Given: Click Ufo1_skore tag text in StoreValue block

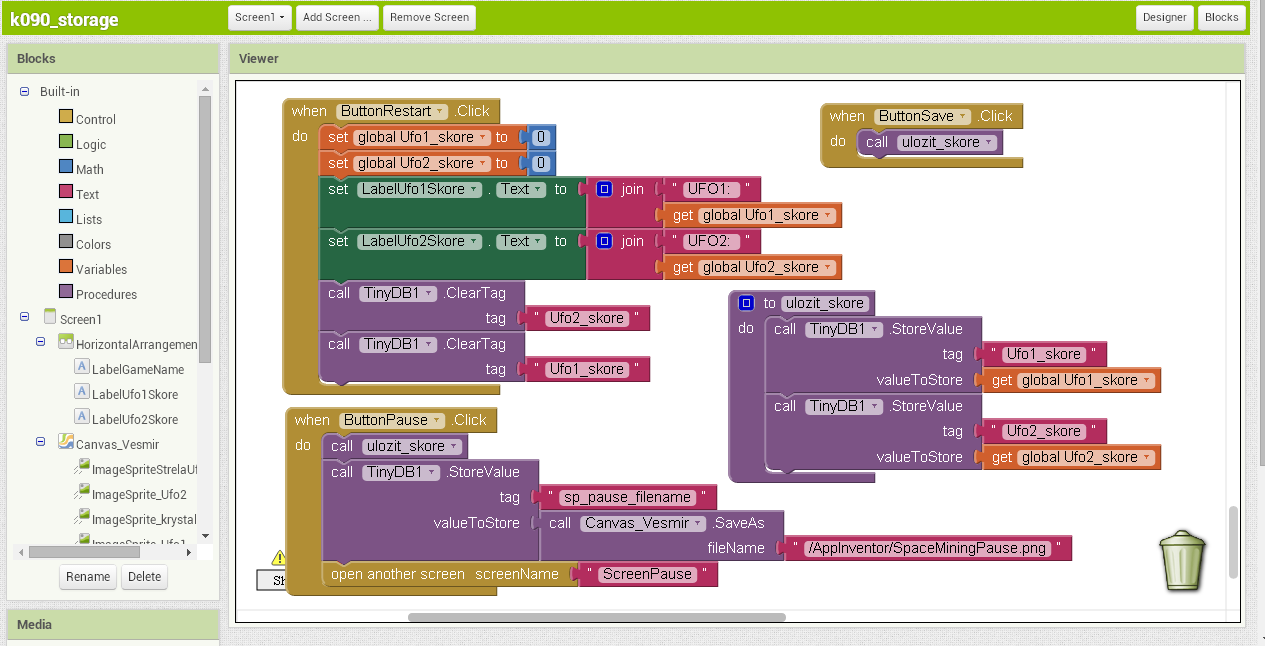Looking at the screenshot, I should click(x=1043, y=354).
